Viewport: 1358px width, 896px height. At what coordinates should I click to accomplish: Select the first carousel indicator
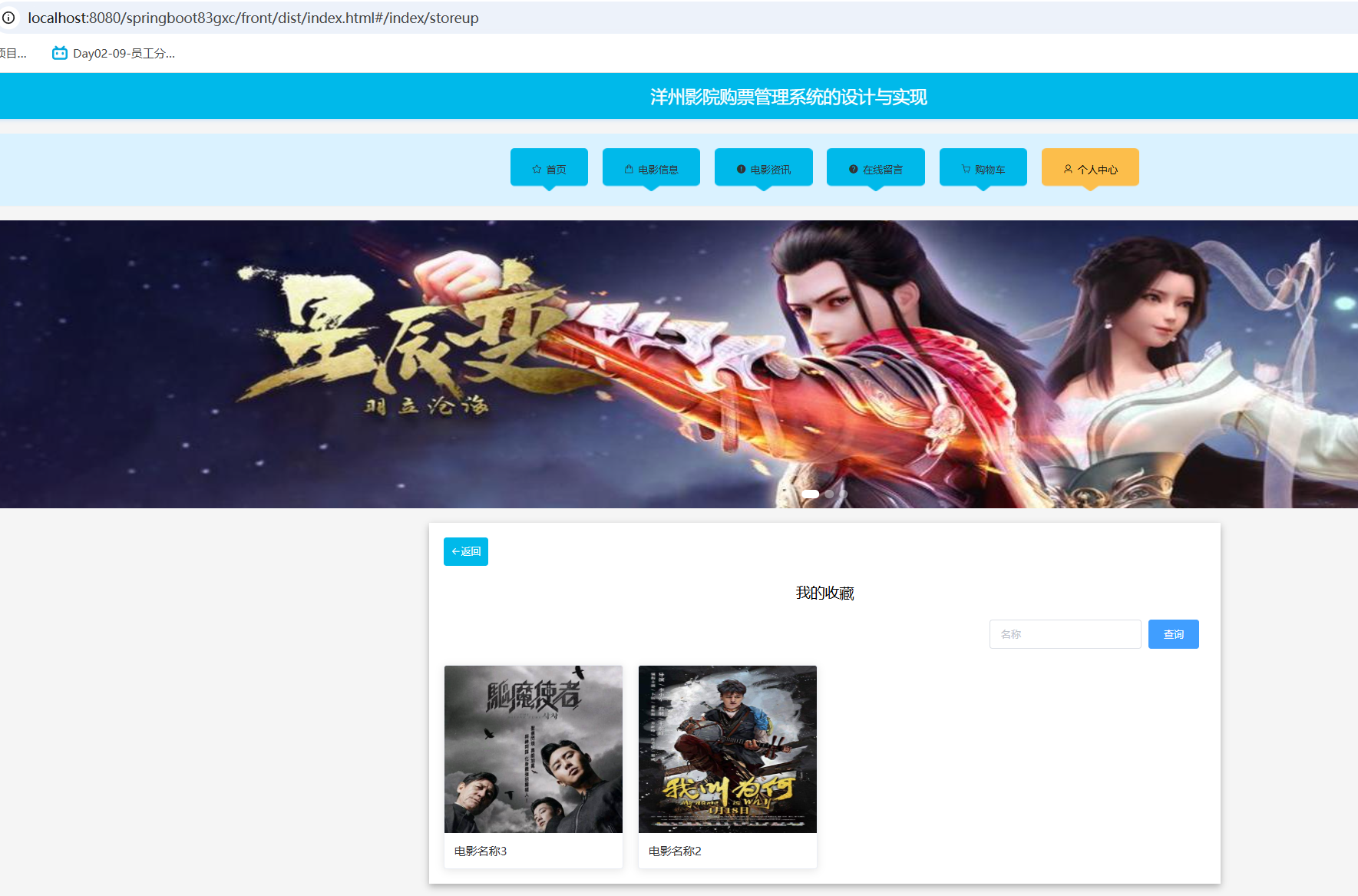(811, 494)
